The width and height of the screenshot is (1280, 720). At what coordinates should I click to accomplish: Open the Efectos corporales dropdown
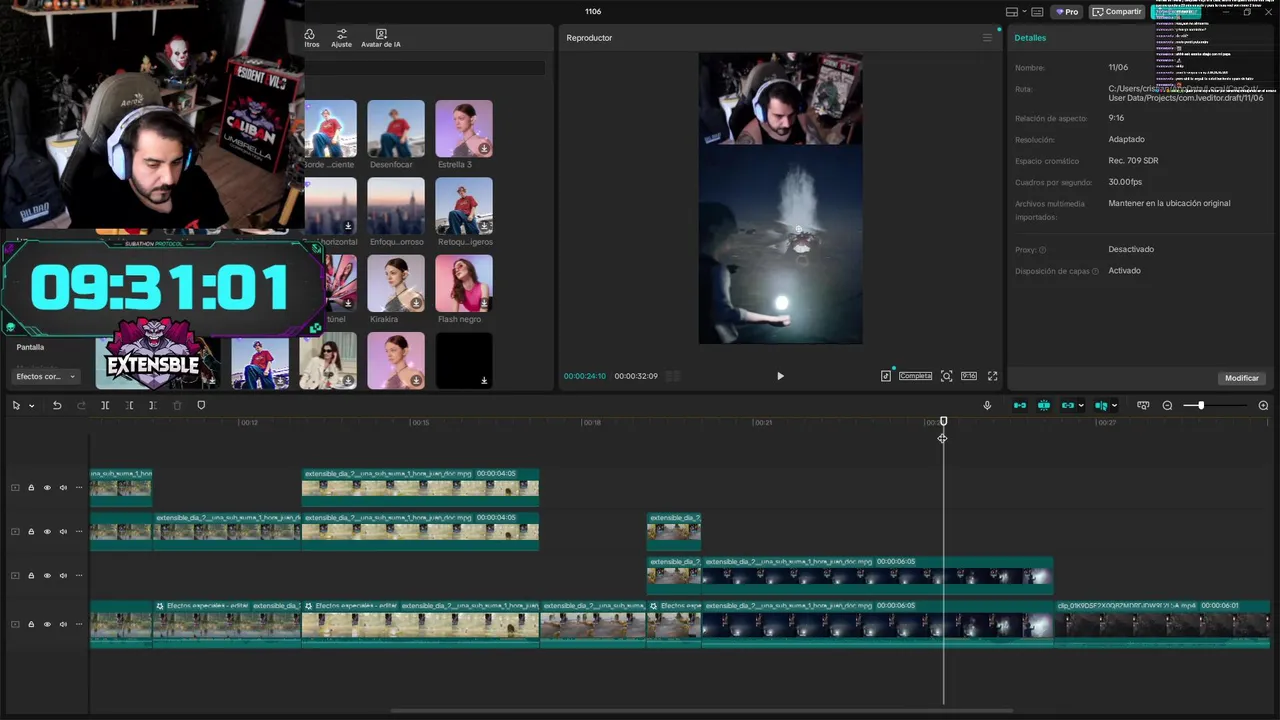pos(46,376)
